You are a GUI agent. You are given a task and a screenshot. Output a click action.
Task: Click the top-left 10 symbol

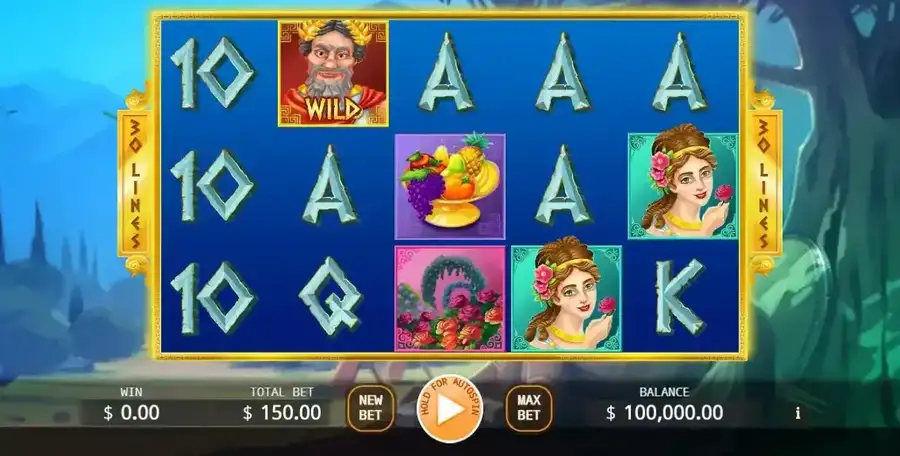pyautogui.click(x=212, y=73)
